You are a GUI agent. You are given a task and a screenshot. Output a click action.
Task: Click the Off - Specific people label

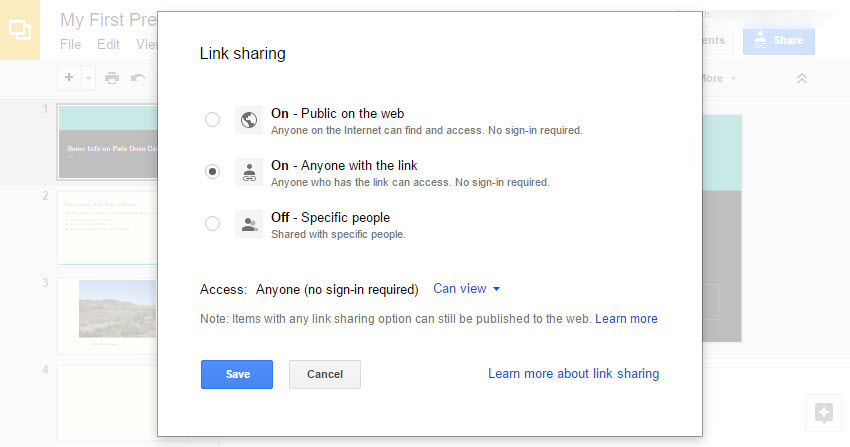pyautogui.click(x=331, y=217)
